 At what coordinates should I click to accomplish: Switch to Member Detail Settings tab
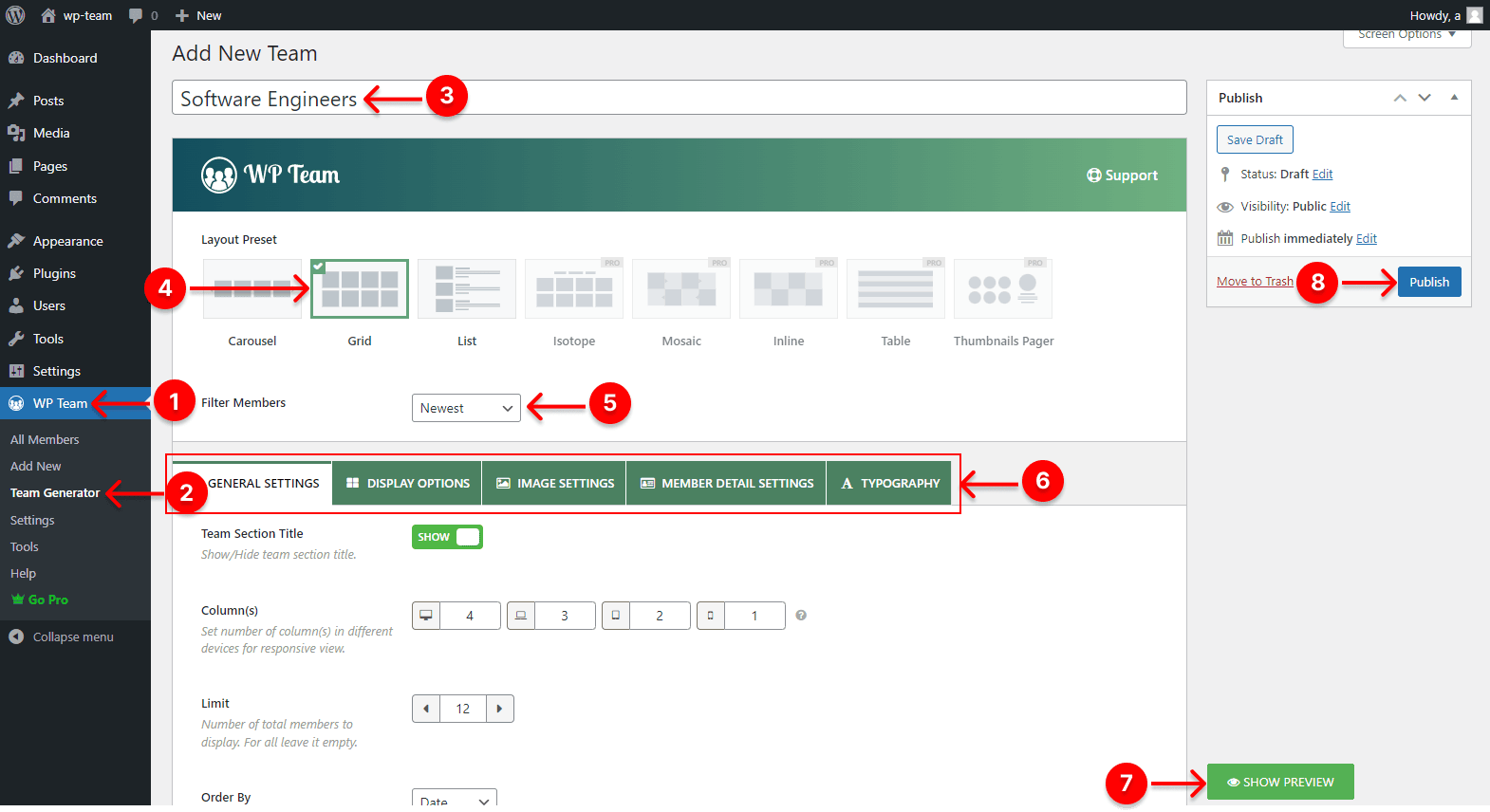pyautogui.click(x=727, y=483)
